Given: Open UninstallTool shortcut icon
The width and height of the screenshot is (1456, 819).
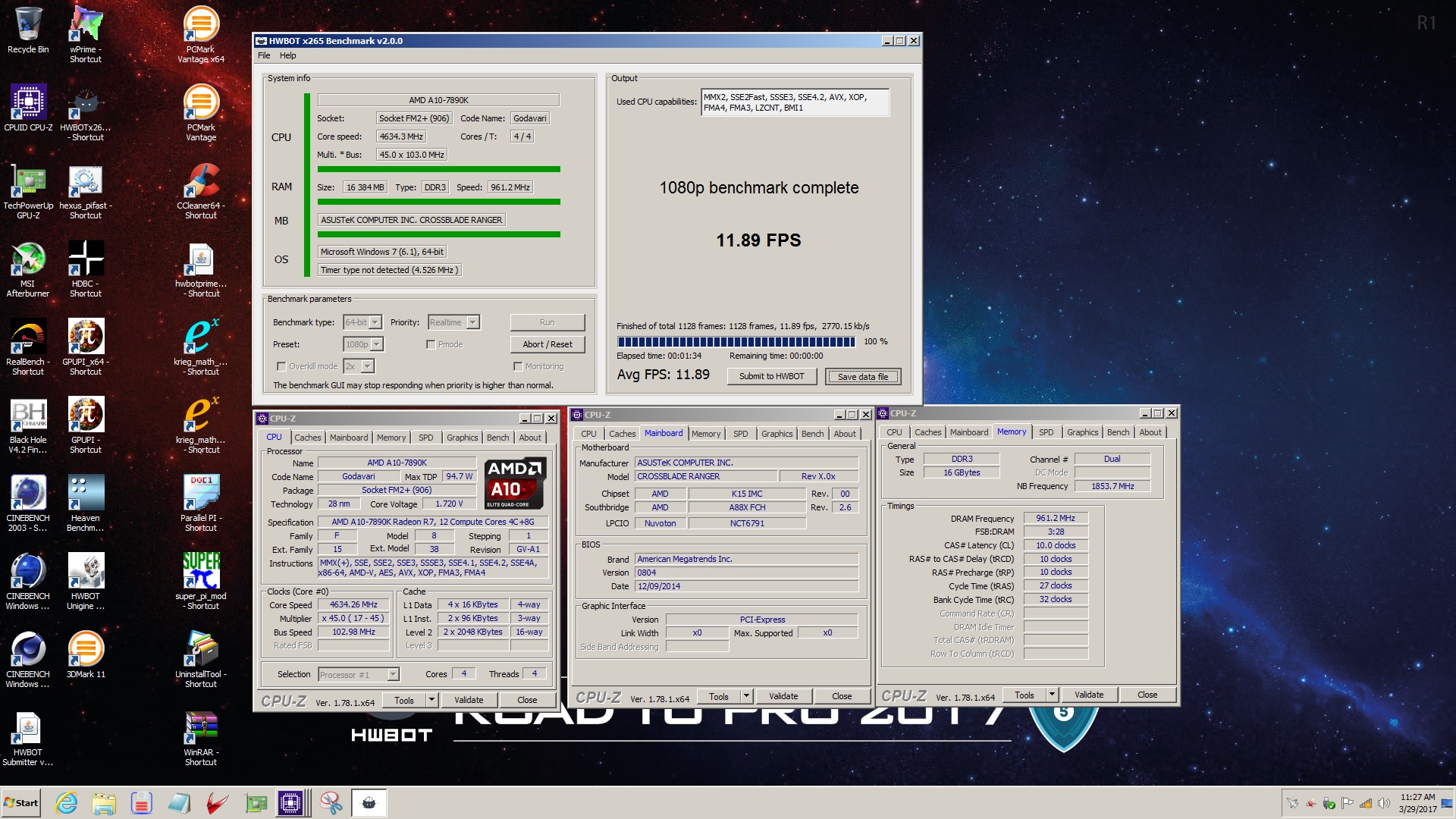Looking at the screenshot, I should [201, 660].
